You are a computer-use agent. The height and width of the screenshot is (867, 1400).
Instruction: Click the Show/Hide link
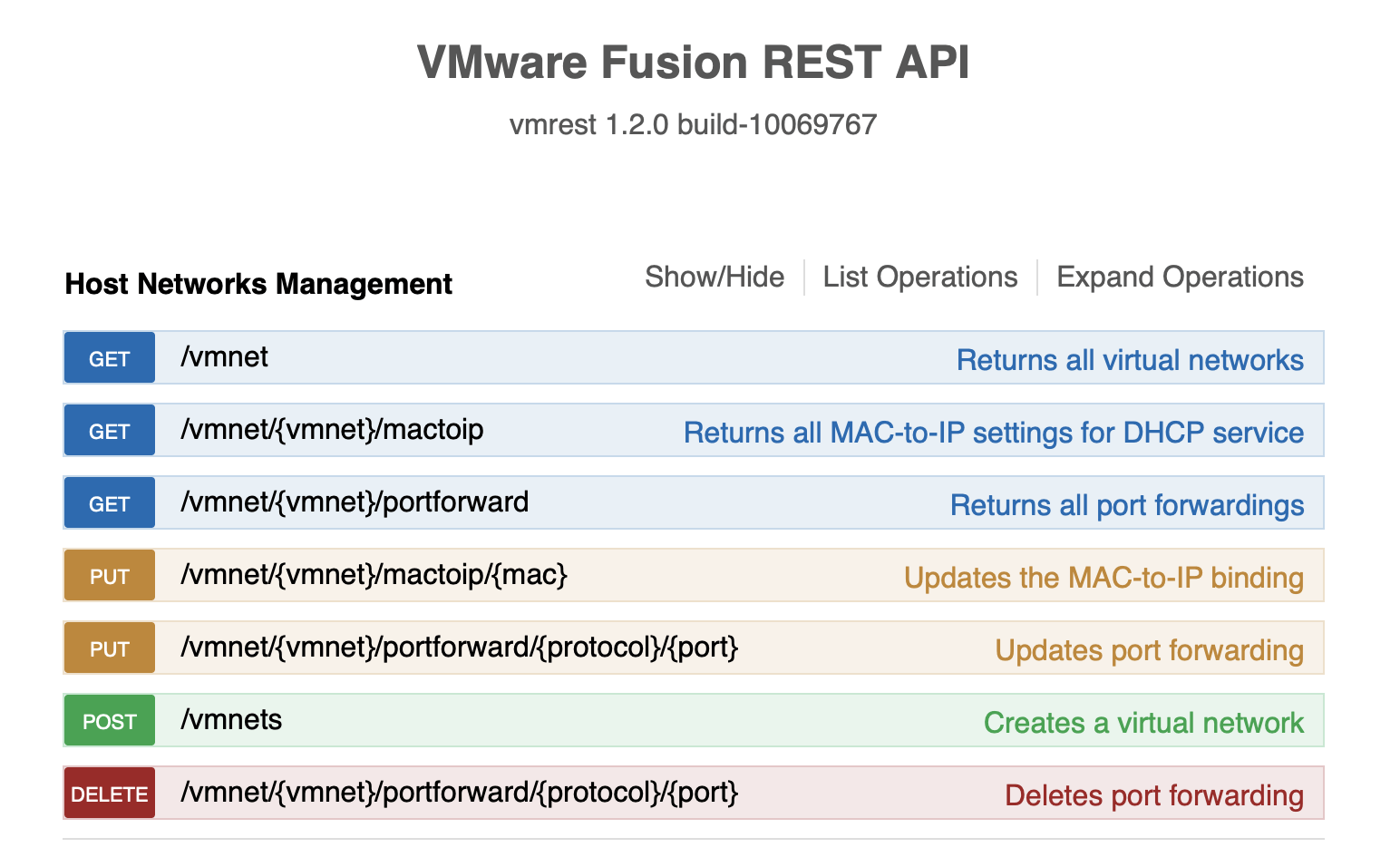click(715, 277)
